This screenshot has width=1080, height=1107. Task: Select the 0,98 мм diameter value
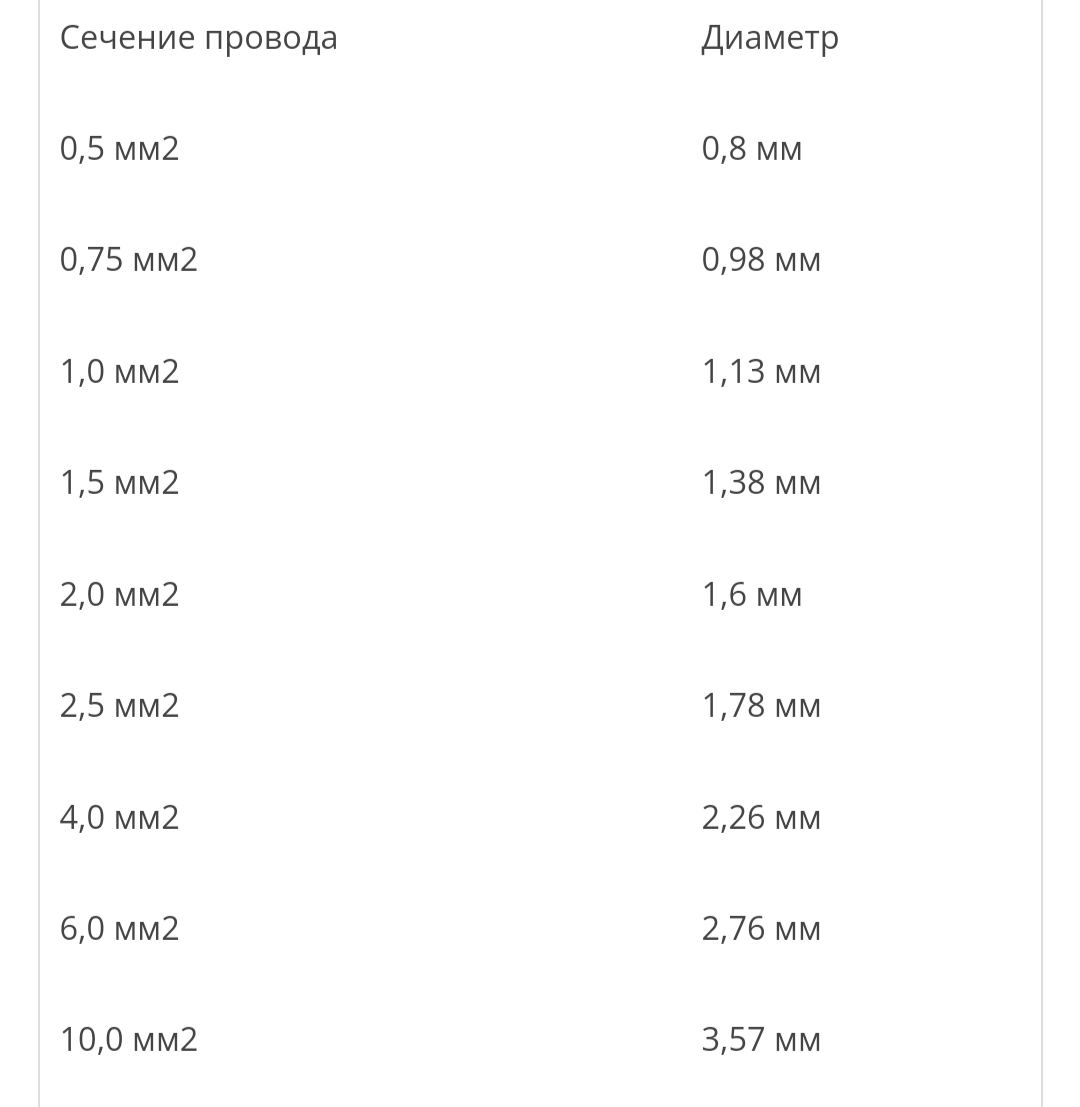tap(761, 260)
